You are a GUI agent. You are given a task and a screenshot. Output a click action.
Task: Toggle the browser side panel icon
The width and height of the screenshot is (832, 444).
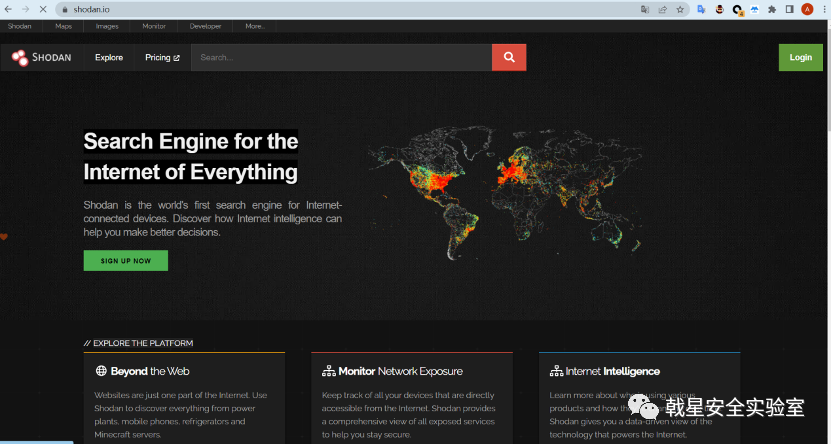coord(790,10)
